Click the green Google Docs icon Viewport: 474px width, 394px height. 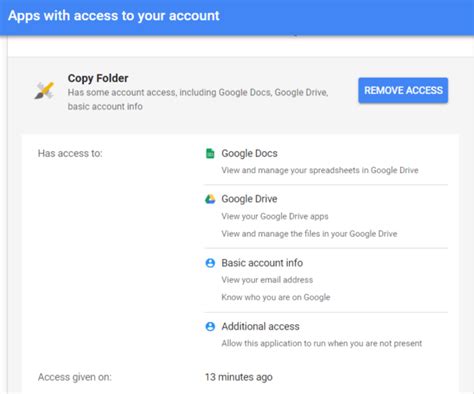pos(210,153)
